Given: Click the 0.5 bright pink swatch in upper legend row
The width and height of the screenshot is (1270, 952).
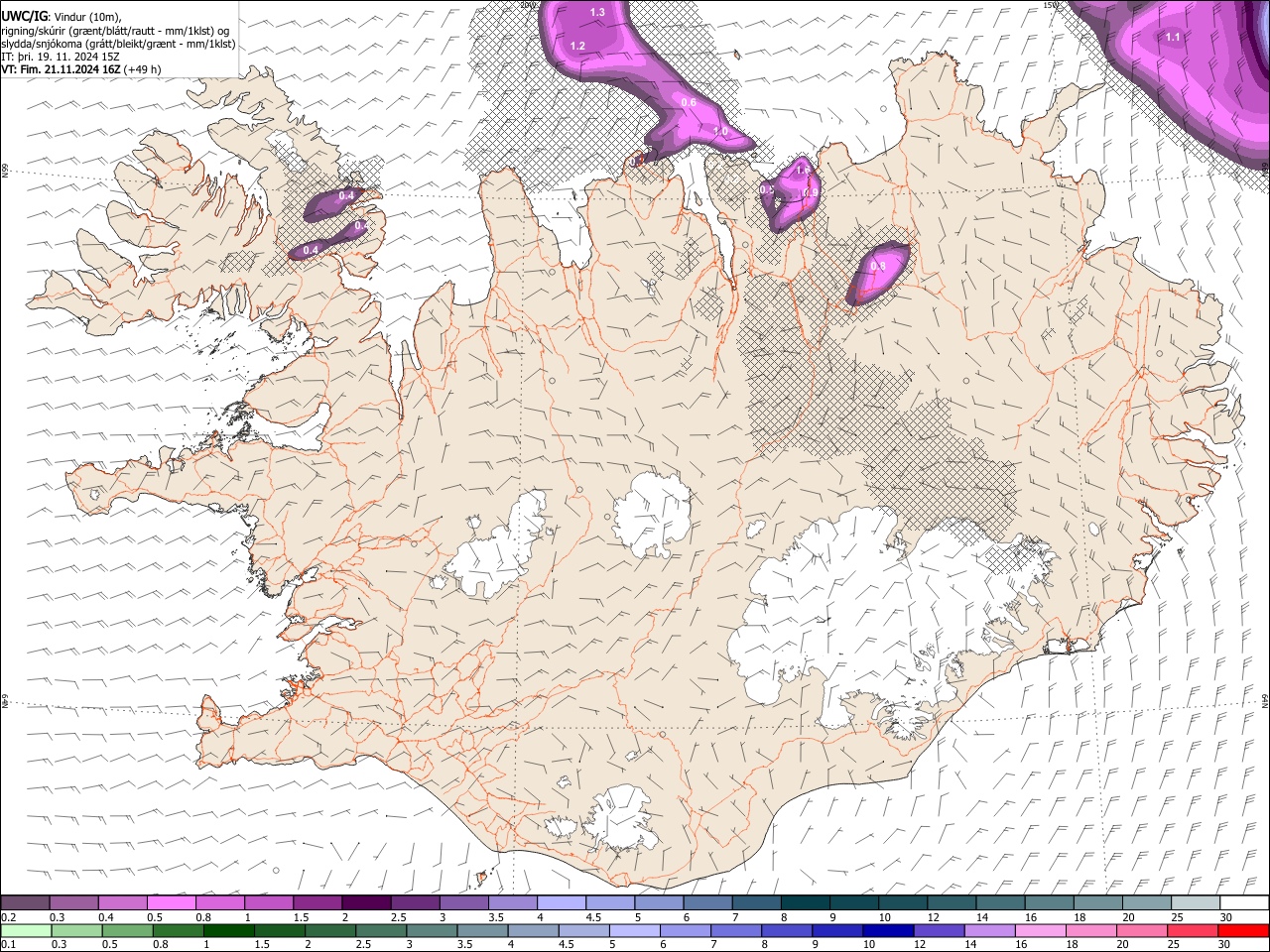Looking at the screenshot, I should [171, 902].
